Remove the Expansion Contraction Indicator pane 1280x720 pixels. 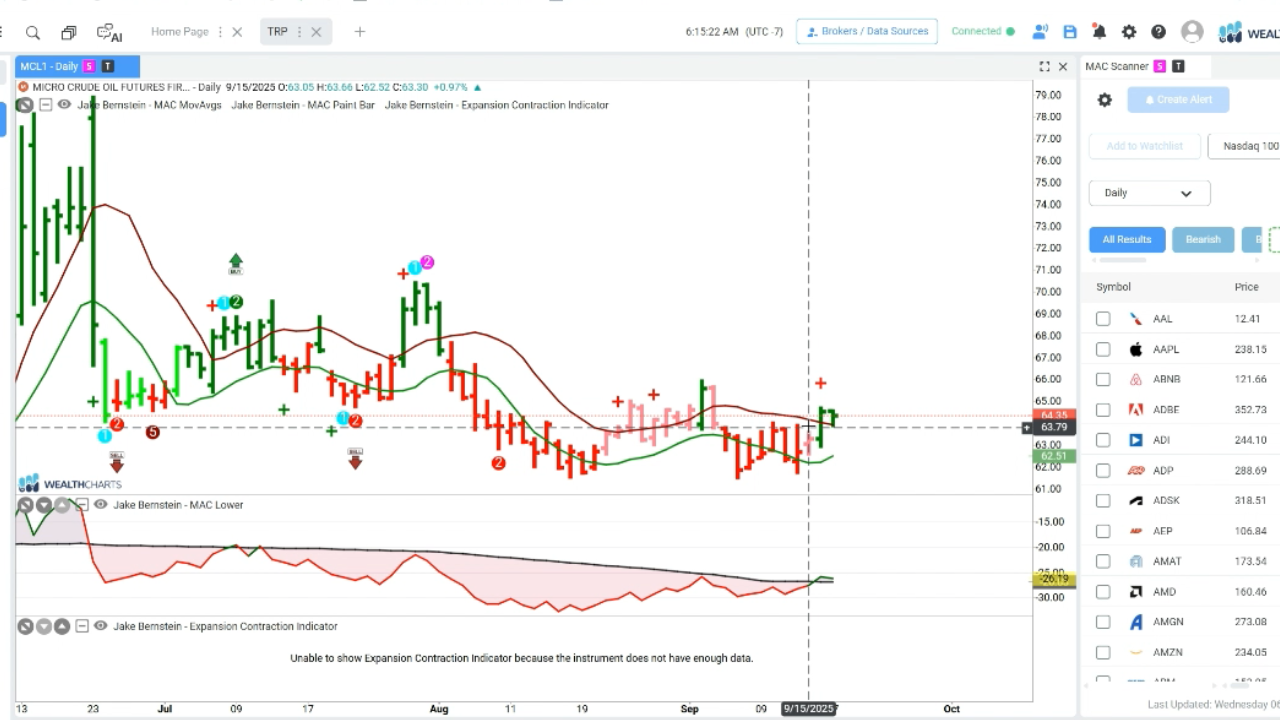tap(26, 626)
